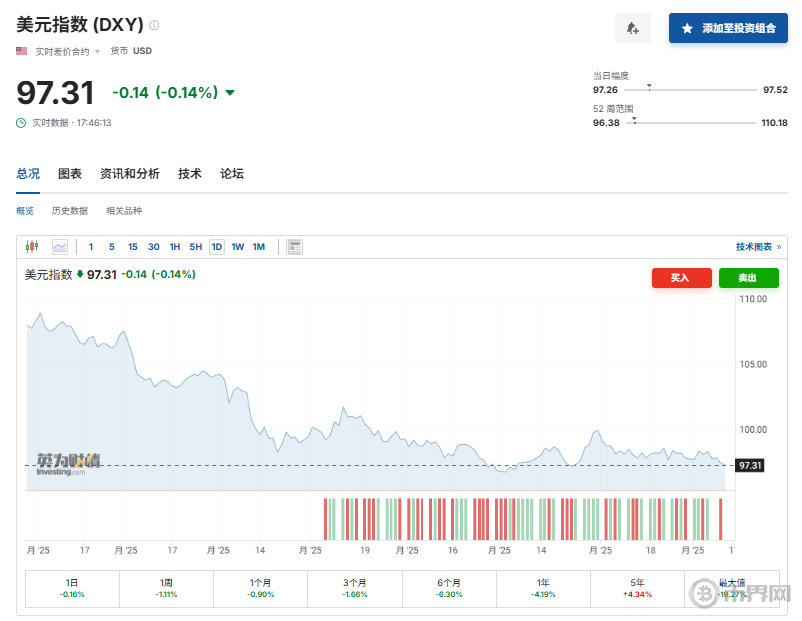Click 添加至投资组合 button
Image resolution: width=802 pixels, height=621 pixels.
tap(728, 28)
